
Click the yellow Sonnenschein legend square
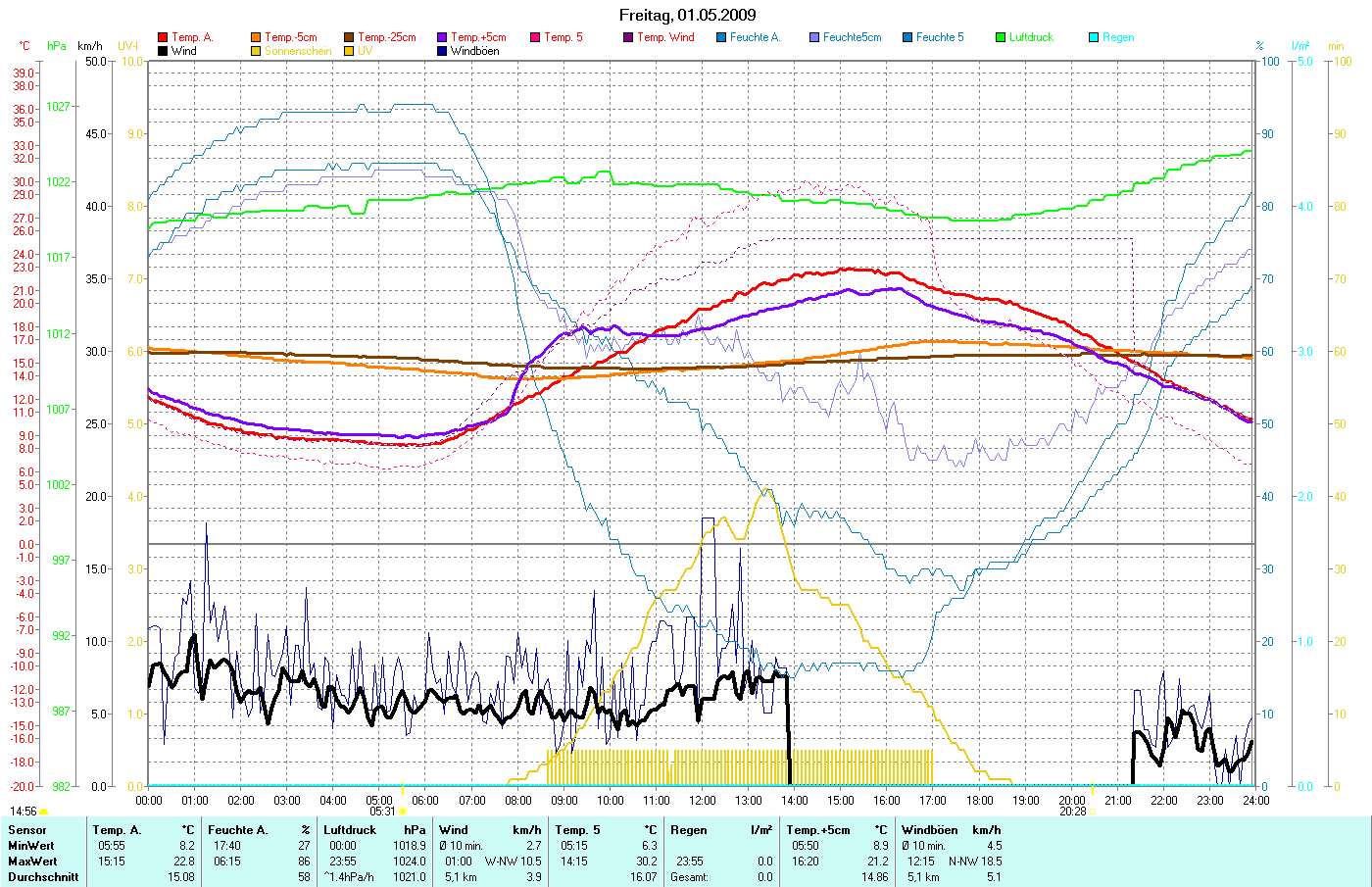[x=256, y=51]
